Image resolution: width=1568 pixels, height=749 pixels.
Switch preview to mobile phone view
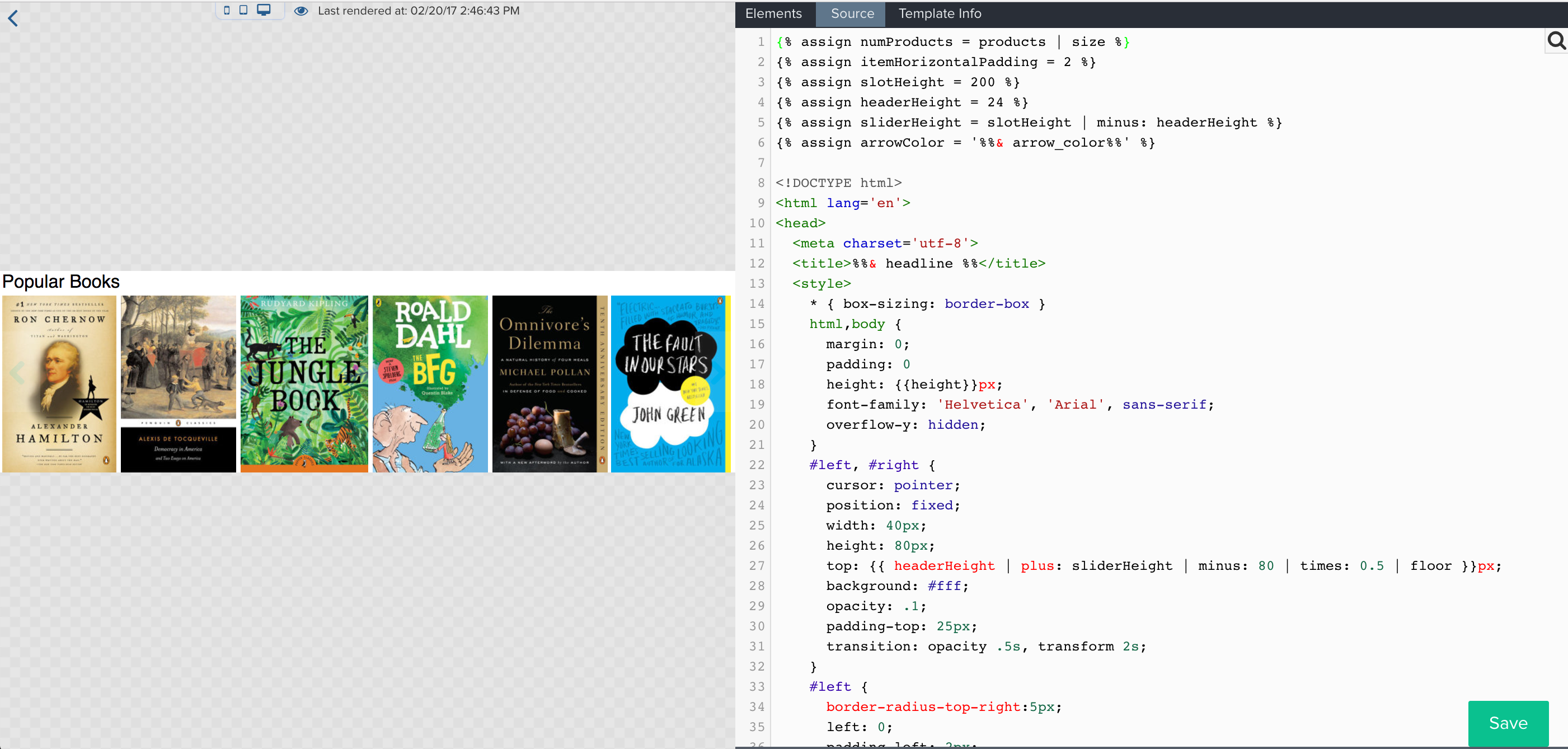click(x=227, y=10)
